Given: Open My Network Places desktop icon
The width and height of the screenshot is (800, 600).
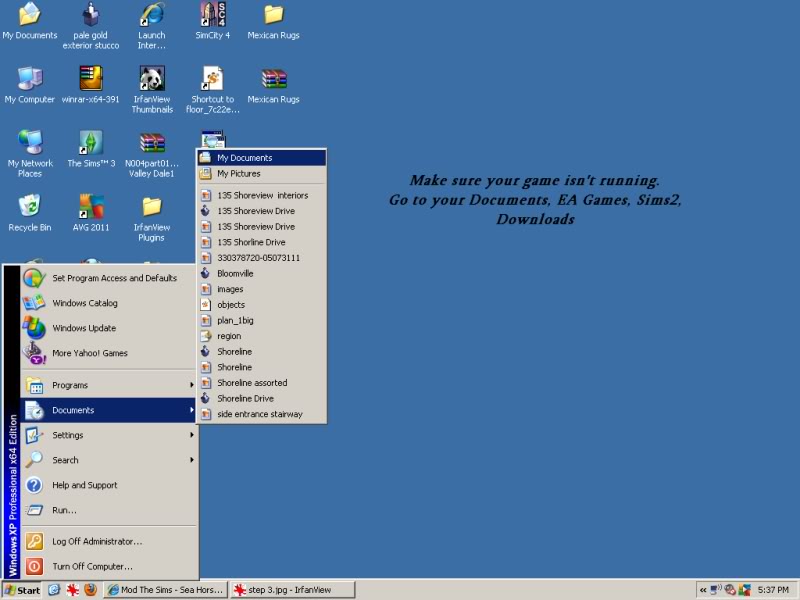Looking at the screenshot, I should pyautogui.click(x=30, y=154).
